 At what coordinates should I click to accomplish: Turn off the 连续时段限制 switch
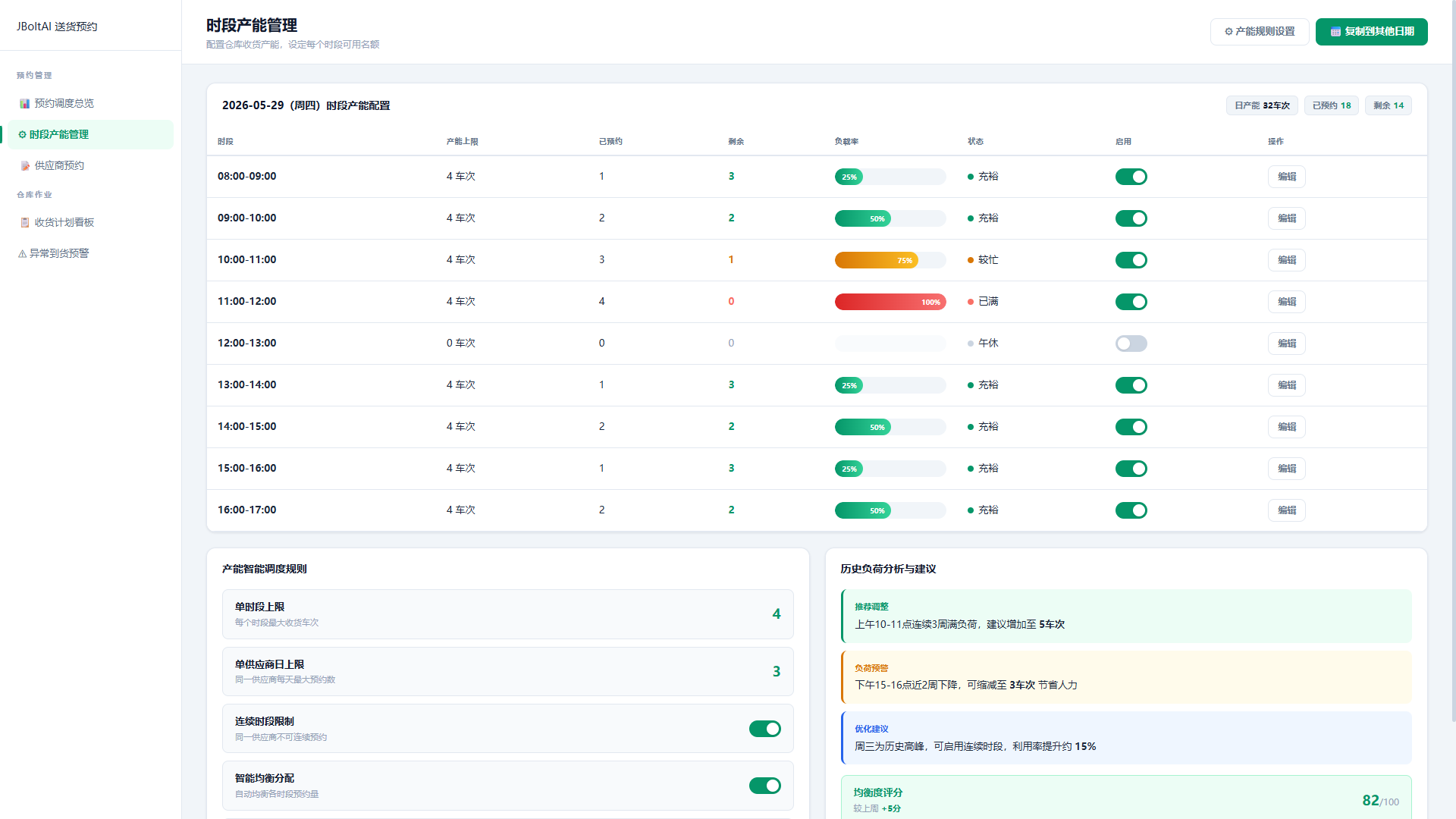tap(764, 729)
